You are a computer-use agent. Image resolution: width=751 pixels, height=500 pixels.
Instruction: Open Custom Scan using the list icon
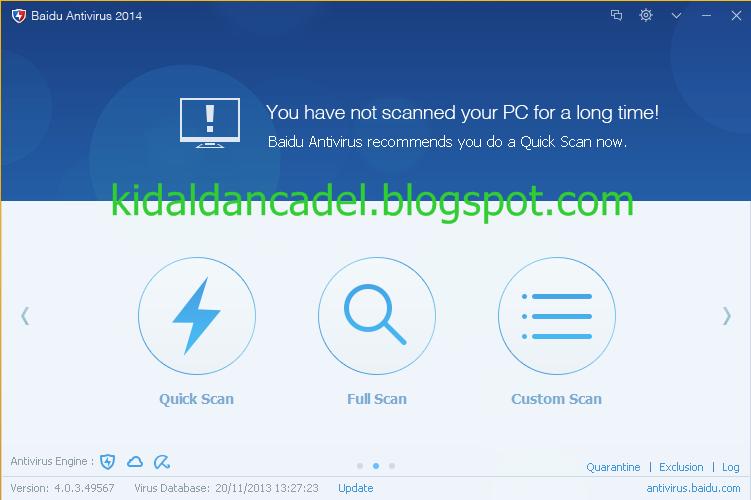557,316
